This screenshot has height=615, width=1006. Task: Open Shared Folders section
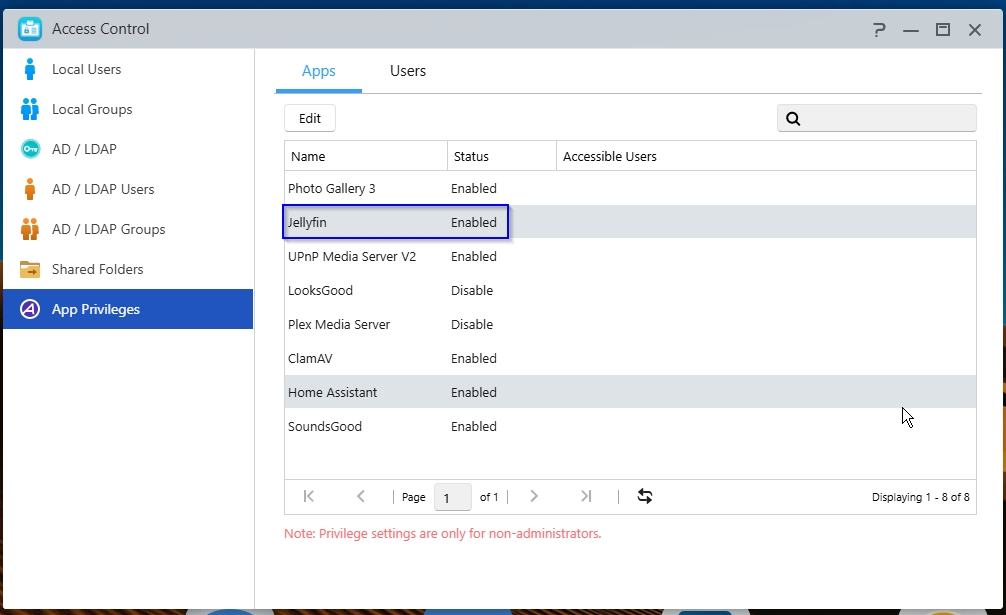[x=97, y=270]
